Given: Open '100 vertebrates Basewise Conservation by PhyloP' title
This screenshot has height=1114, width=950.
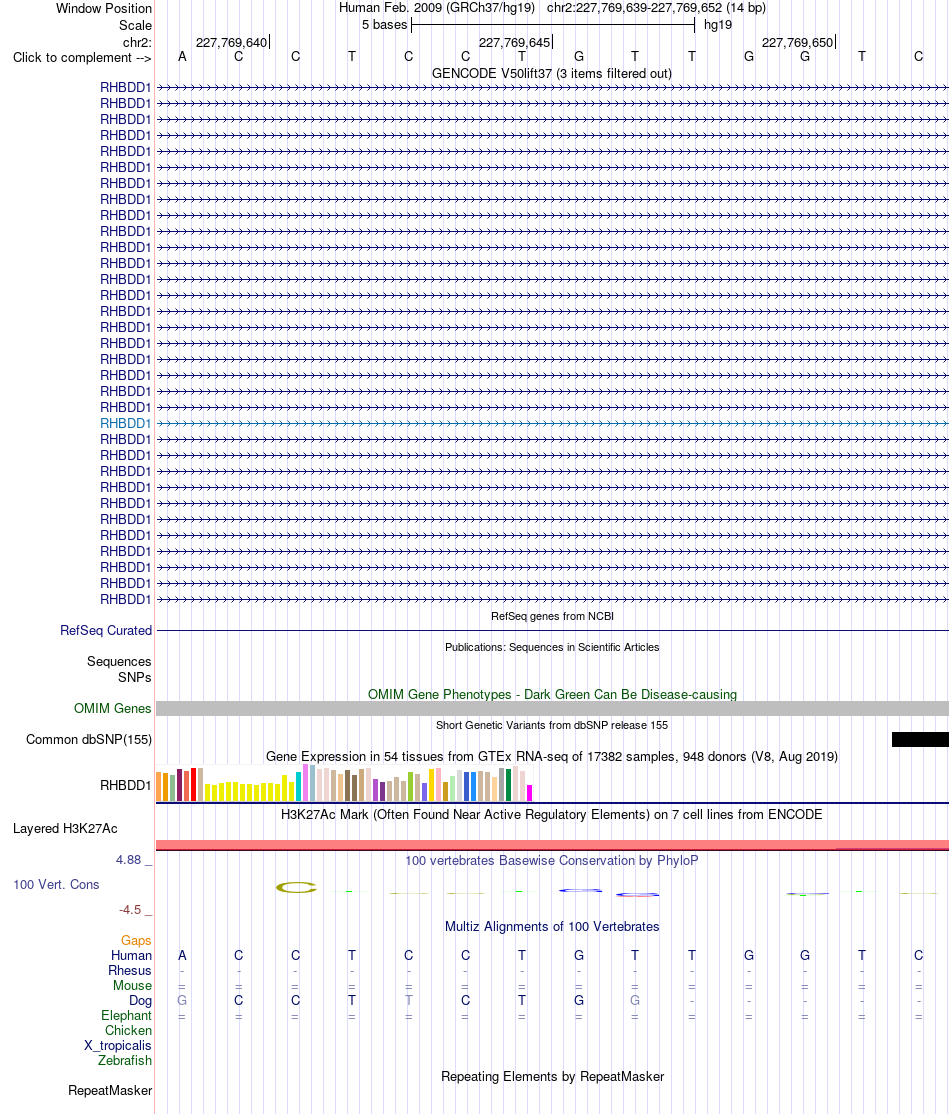Looking at the screenshot, I should pos(552,860).
